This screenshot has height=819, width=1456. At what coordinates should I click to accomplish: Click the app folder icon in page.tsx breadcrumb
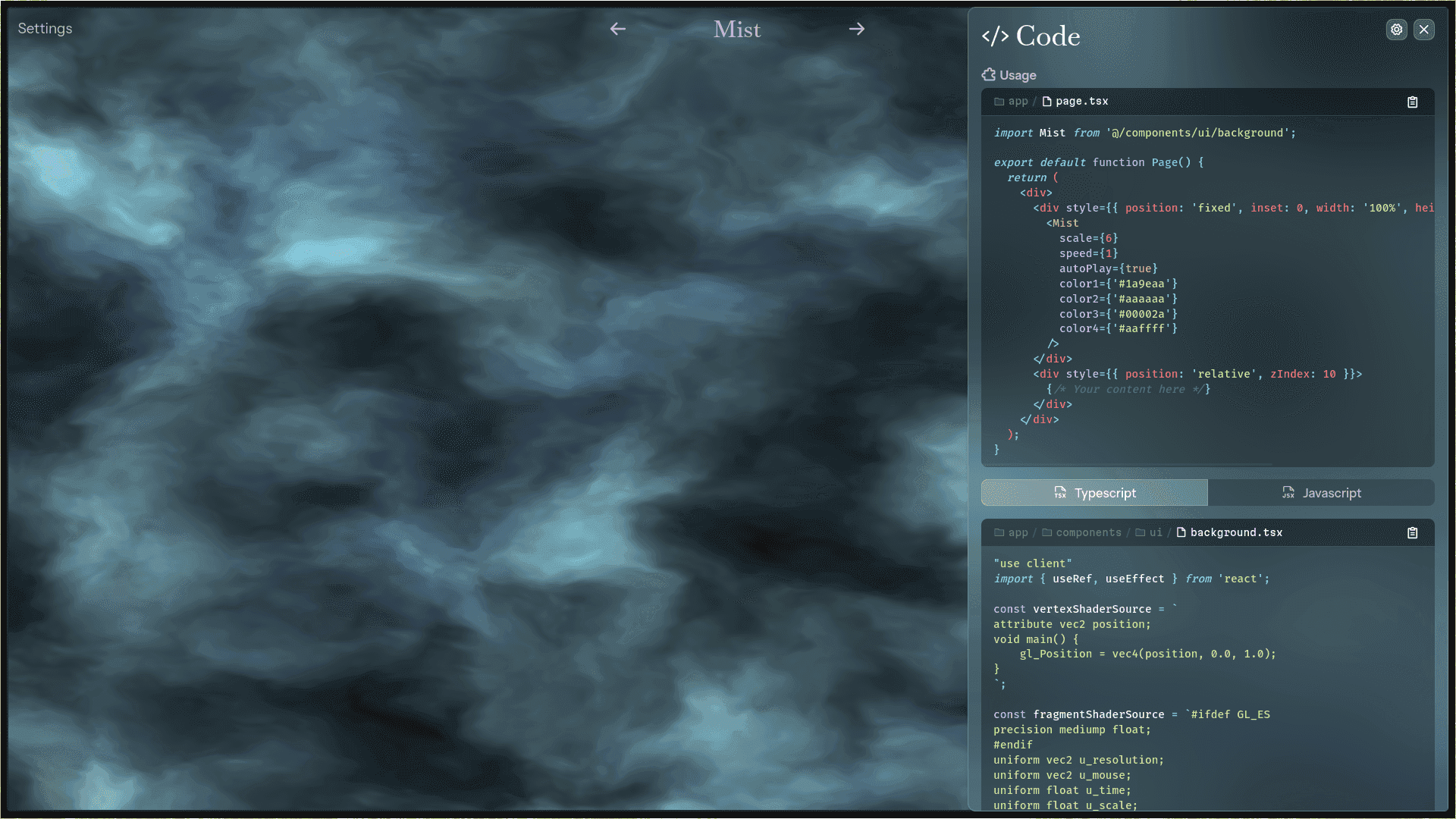(999, 101)
